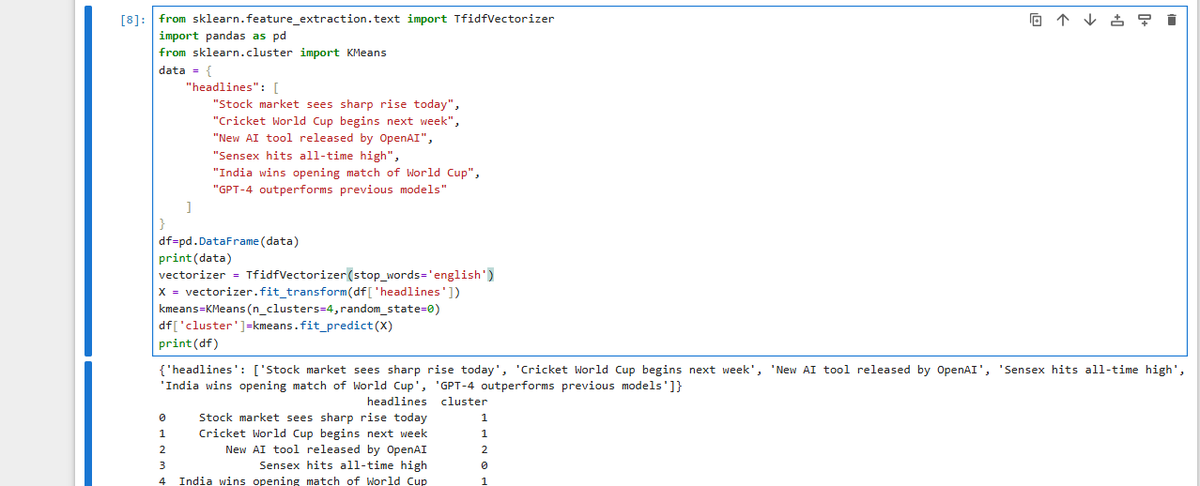1200x486 pixels.
Task: Collapse the output using its blue side bar
Action: [90, 424]
